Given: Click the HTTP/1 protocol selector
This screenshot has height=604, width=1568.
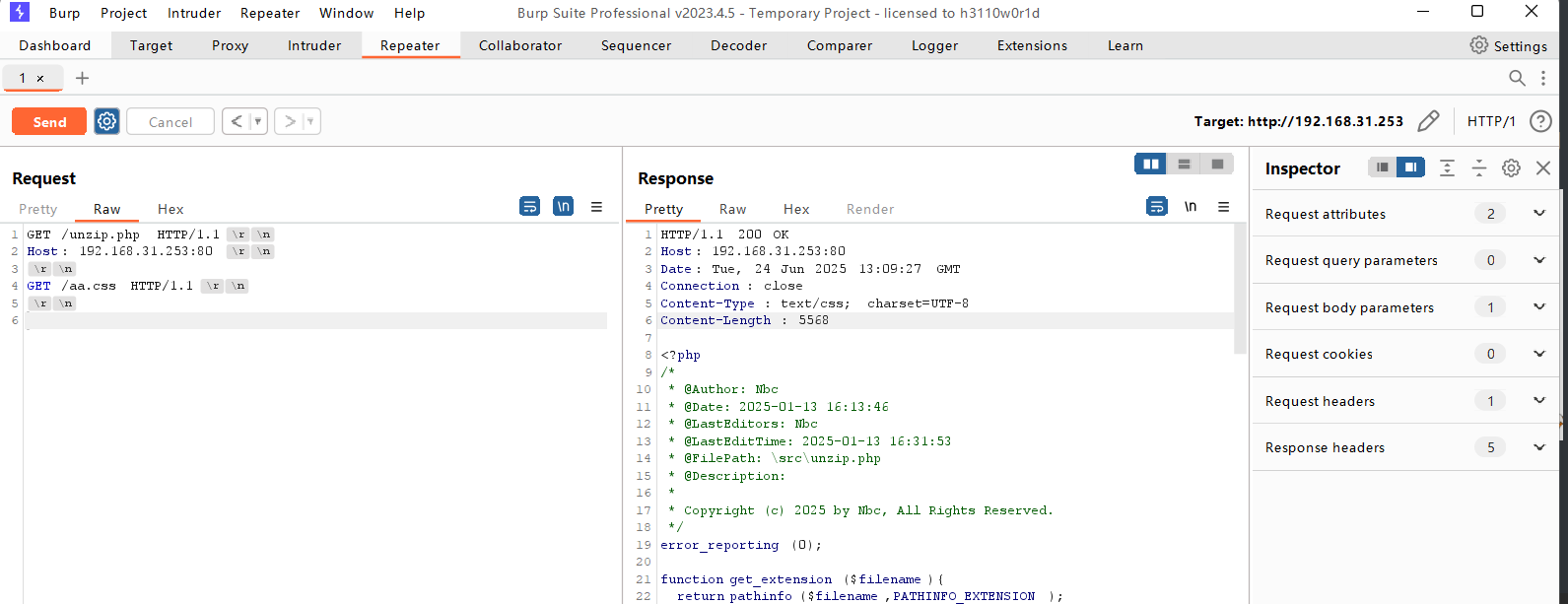Looking at the screenshot, I should click(1491, 121).
